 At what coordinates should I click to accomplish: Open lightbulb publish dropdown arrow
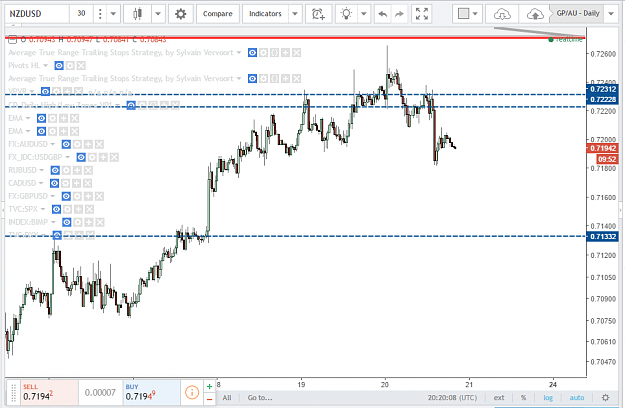364,14
